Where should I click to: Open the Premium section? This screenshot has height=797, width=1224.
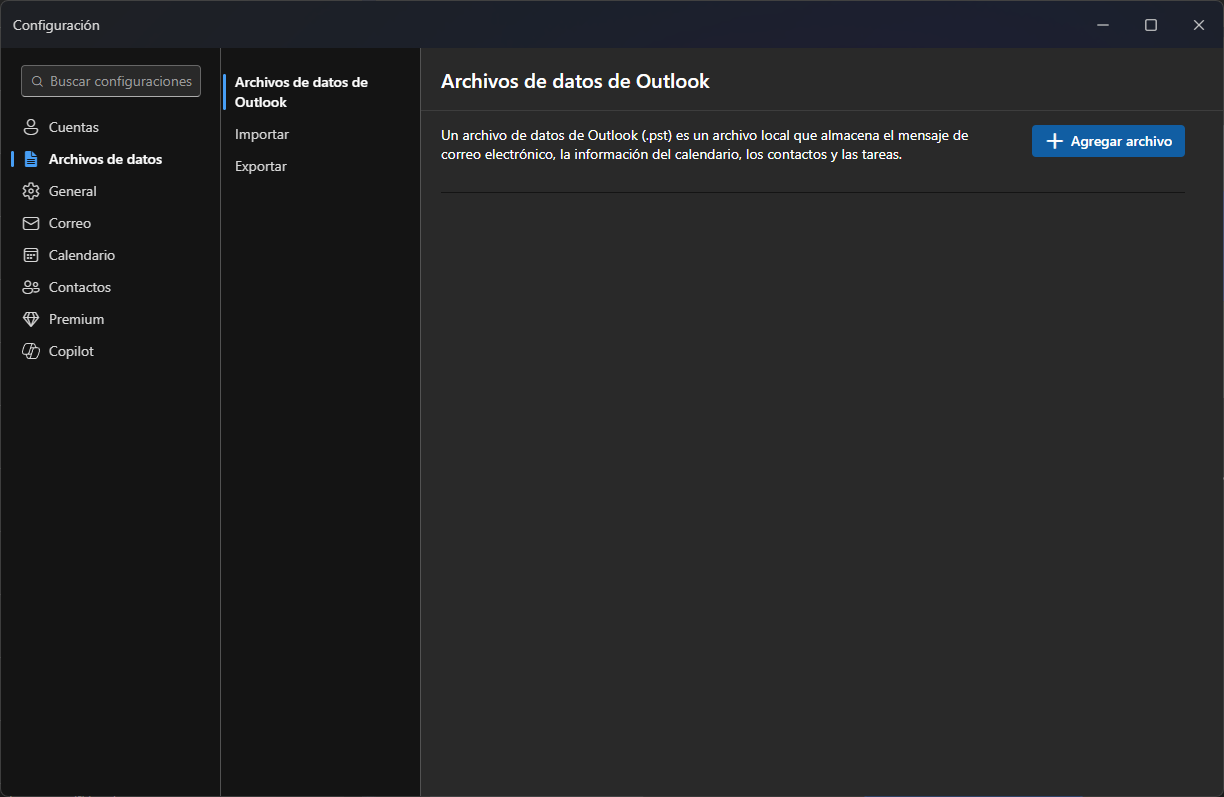click(110, 319)
